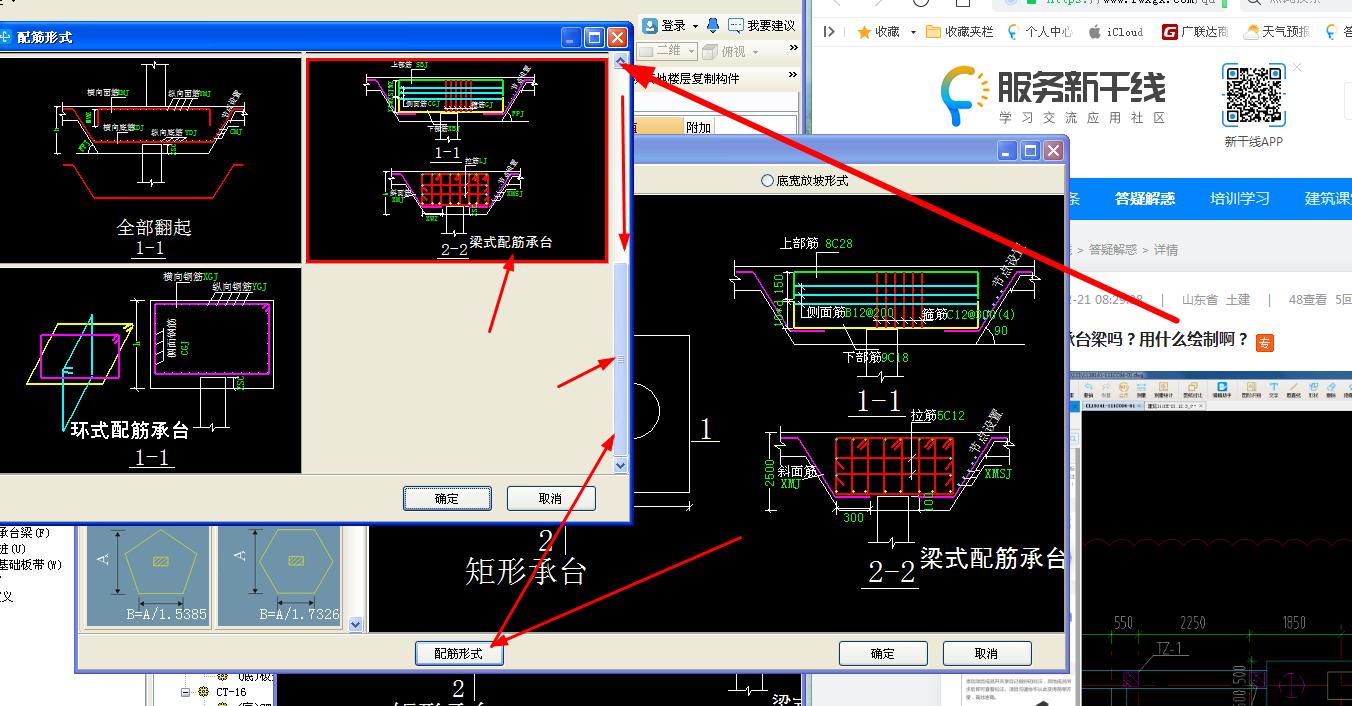Switch to the 培训学习 nav tab
This screenshot has height=706, width=1352.
pyautogui.click(x=1240, y=198)
